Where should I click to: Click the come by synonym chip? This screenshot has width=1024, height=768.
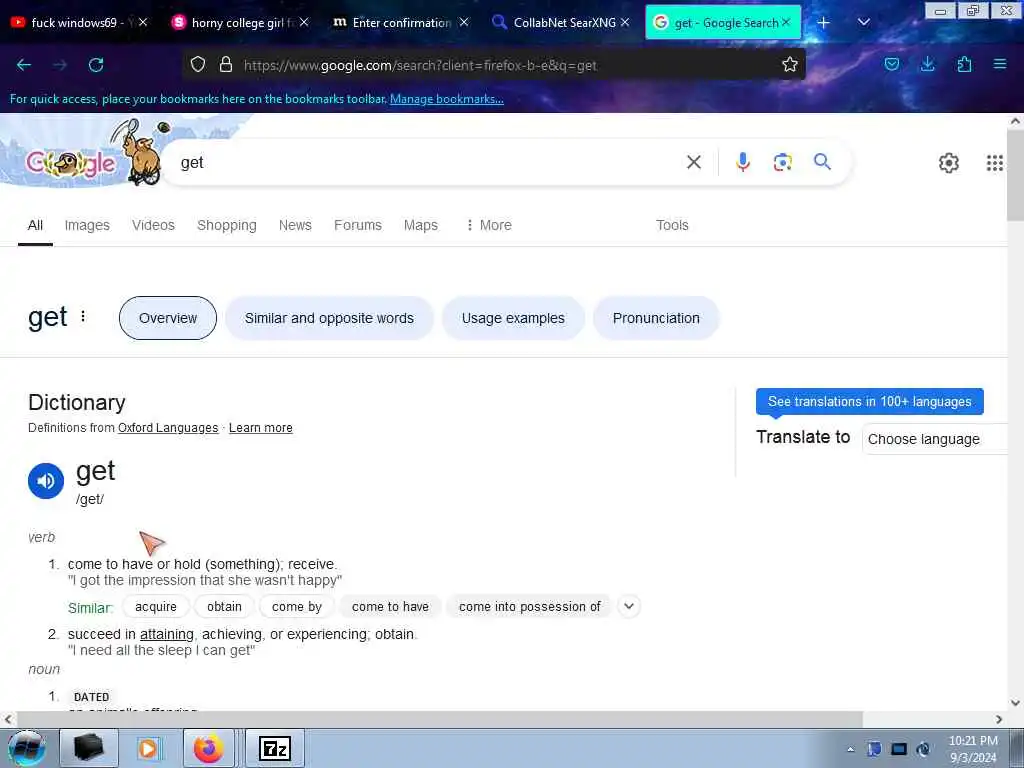coord(296,607)
